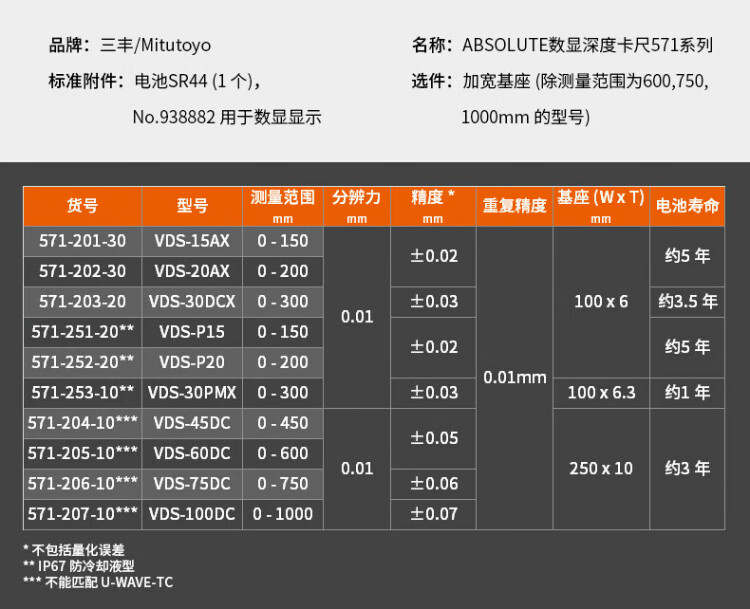Select model VDS-P20 cell
Image resolution: width=750 pixels, height=609 pixels.
tap(192, 362)
